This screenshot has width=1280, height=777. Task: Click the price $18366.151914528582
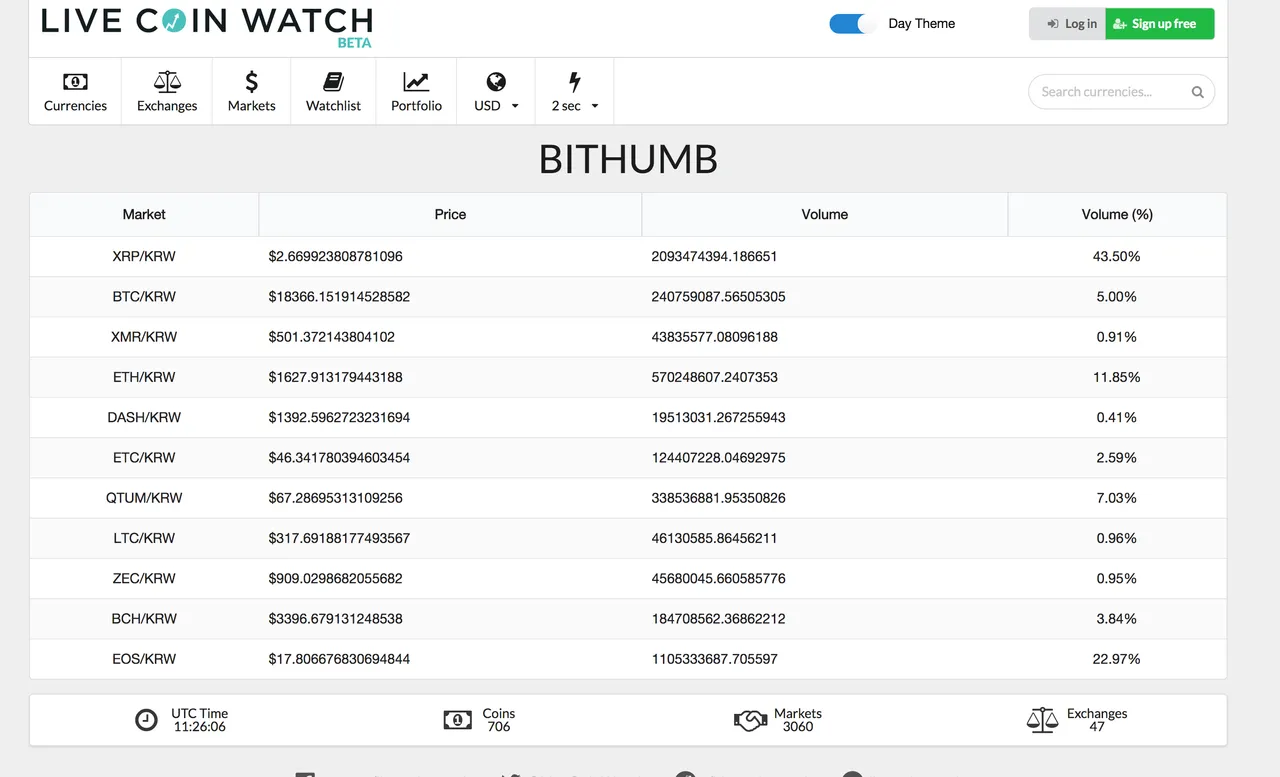click(339, 297)
